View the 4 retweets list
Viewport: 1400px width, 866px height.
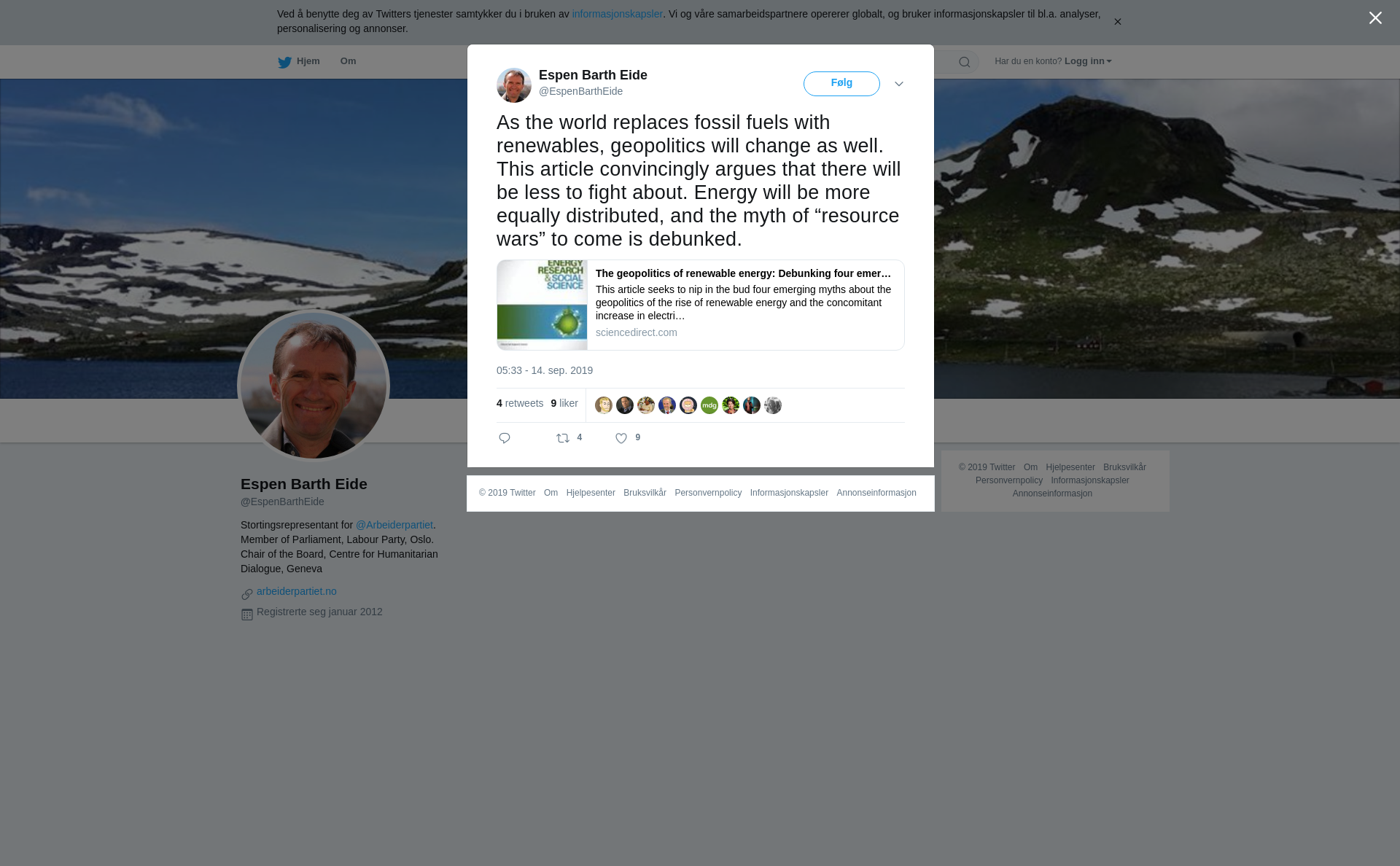pos(520,403)
